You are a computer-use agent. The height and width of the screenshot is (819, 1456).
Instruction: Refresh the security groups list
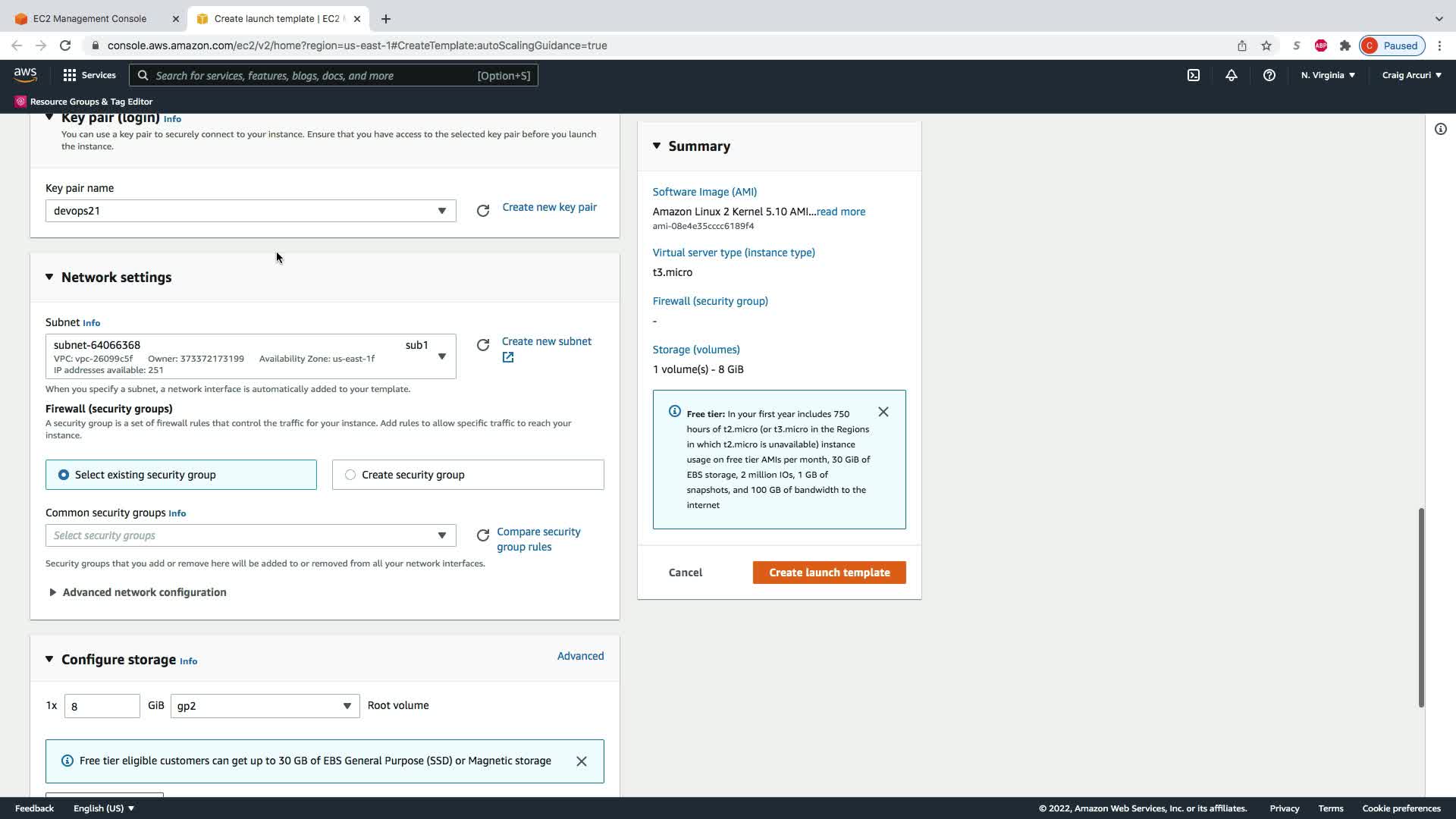click(483, 536)
